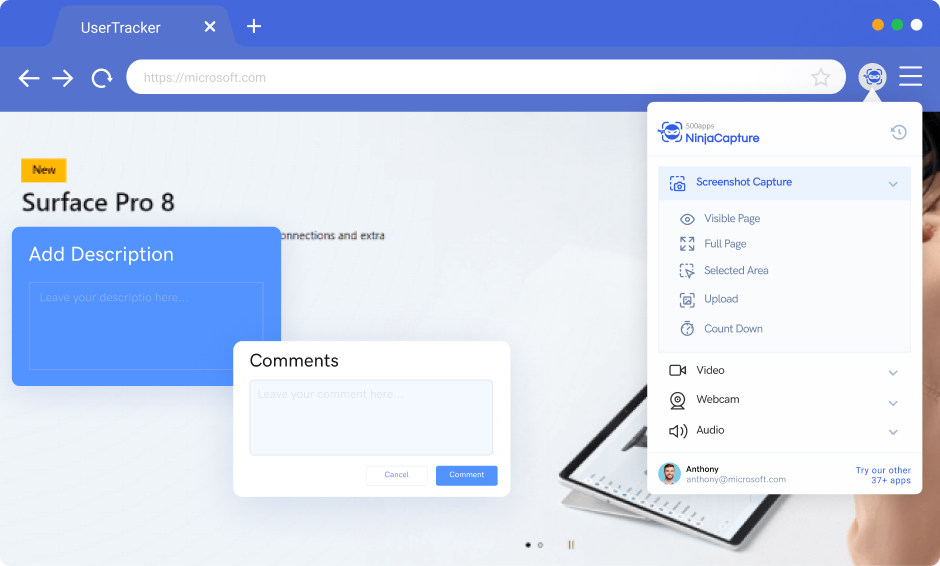The image size is (940, 566).
Task: Select Visible Page capture option
Action: pyautogui.click(x=731, y=219)
